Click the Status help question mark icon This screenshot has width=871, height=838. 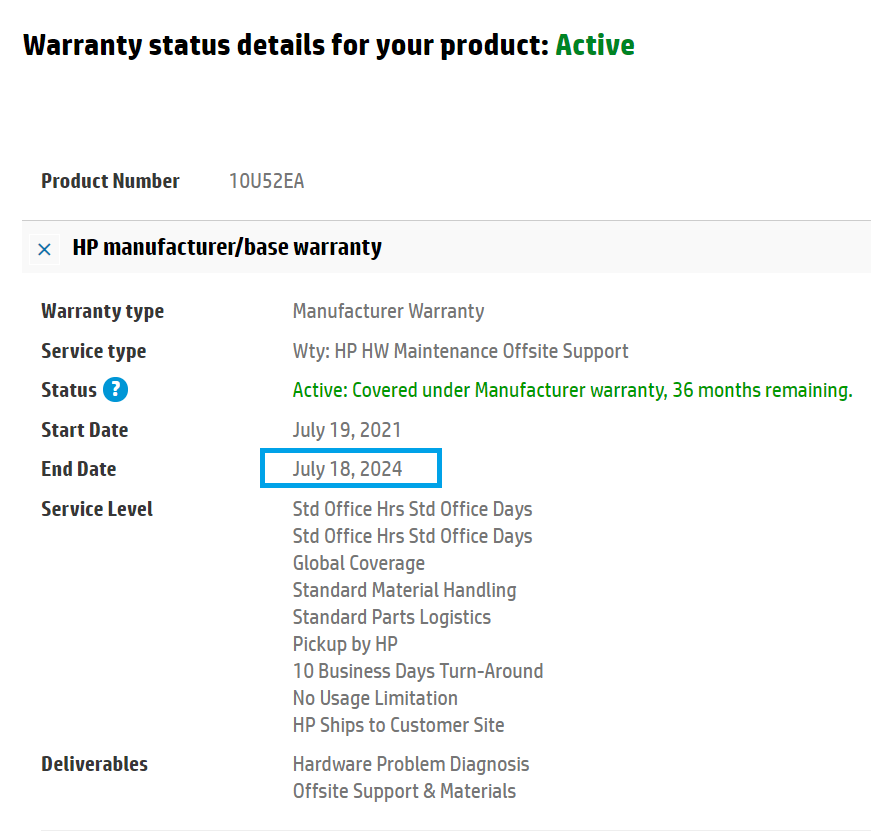point(116,390)
